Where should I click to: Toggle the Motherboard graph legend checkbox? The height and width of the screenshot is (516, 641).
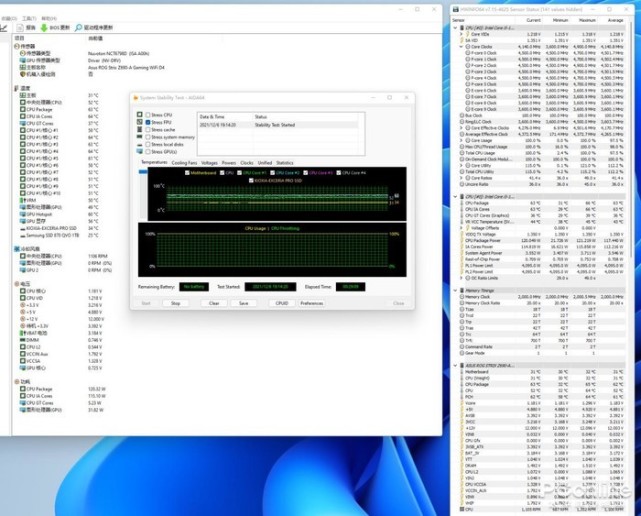pyautogui.click(x=187, y=173)
